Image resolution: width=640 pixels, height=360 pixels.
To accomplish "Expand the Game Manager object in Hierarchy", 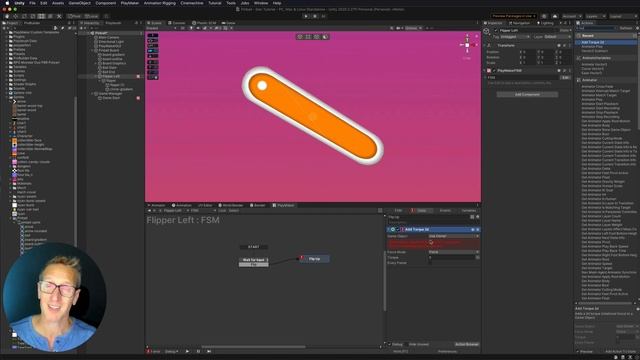I will pyautogui.click(x=92, y=94).
